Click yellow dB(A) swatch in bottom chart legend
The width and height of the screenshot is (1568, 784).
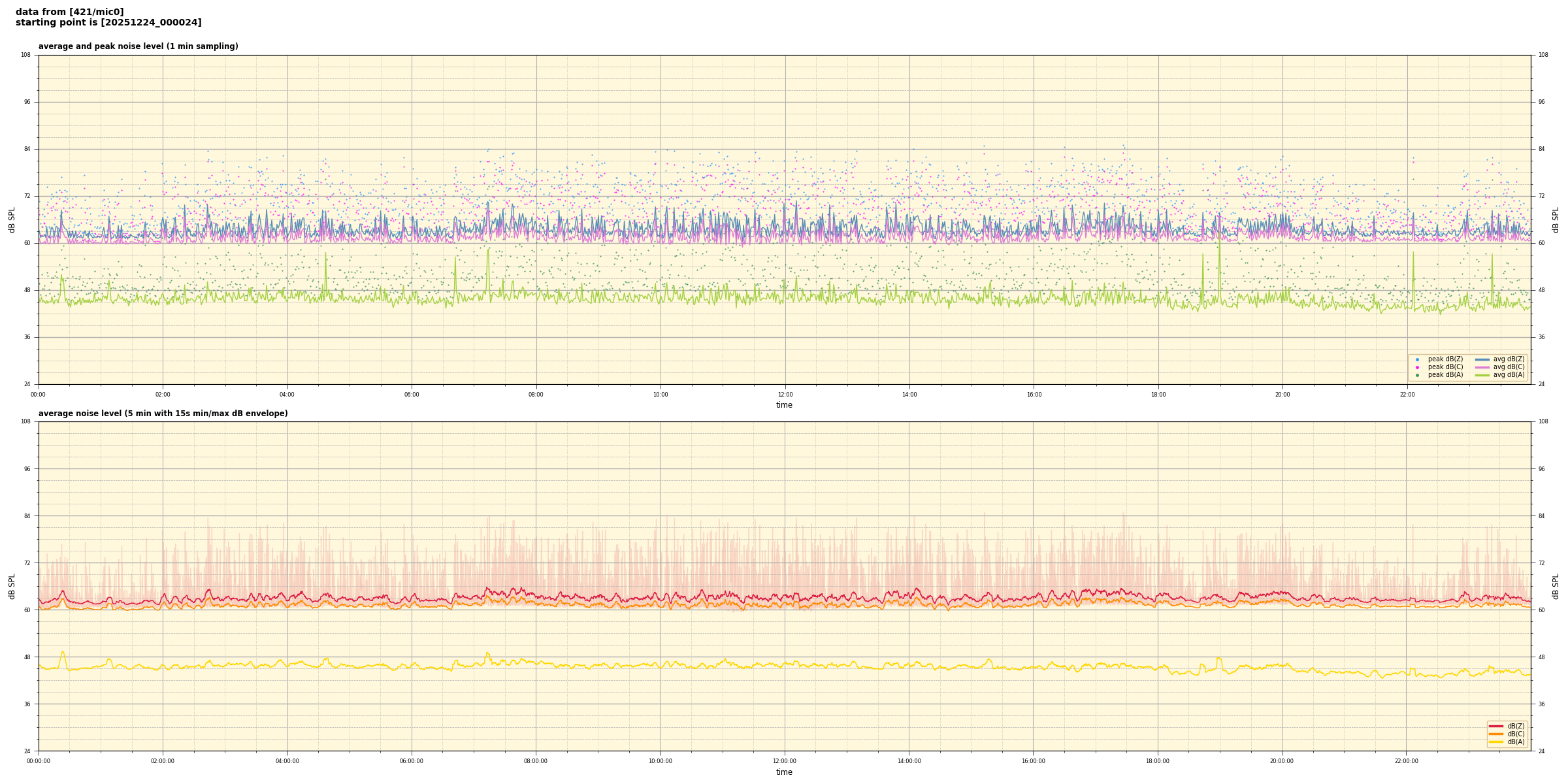click(1496, 742)
